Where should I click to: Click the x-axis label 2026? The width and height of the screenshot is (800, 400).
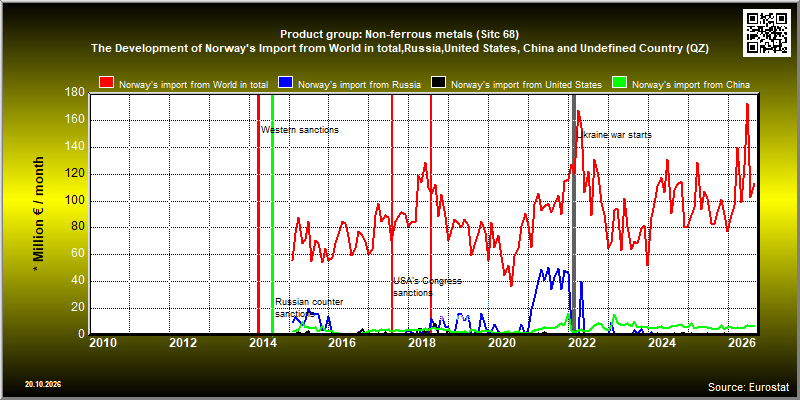pos(740,343)
